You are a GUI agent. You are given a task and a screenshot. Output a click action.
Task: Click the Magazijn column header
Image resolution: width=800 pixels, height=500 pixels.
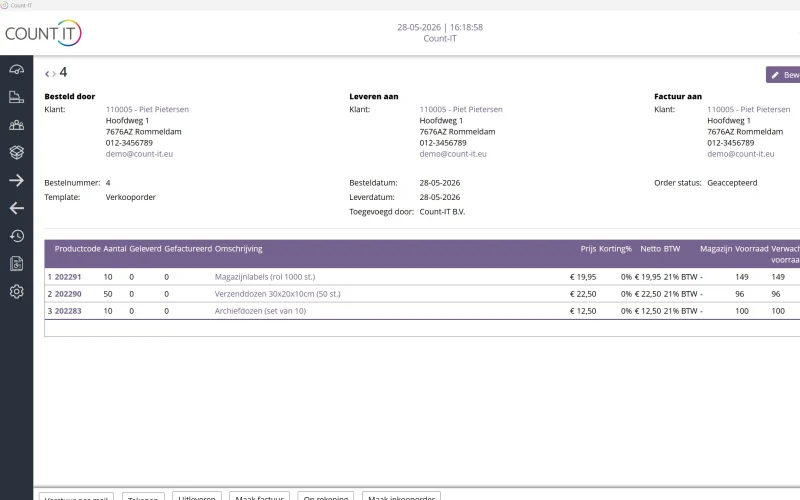click(716, 248)
